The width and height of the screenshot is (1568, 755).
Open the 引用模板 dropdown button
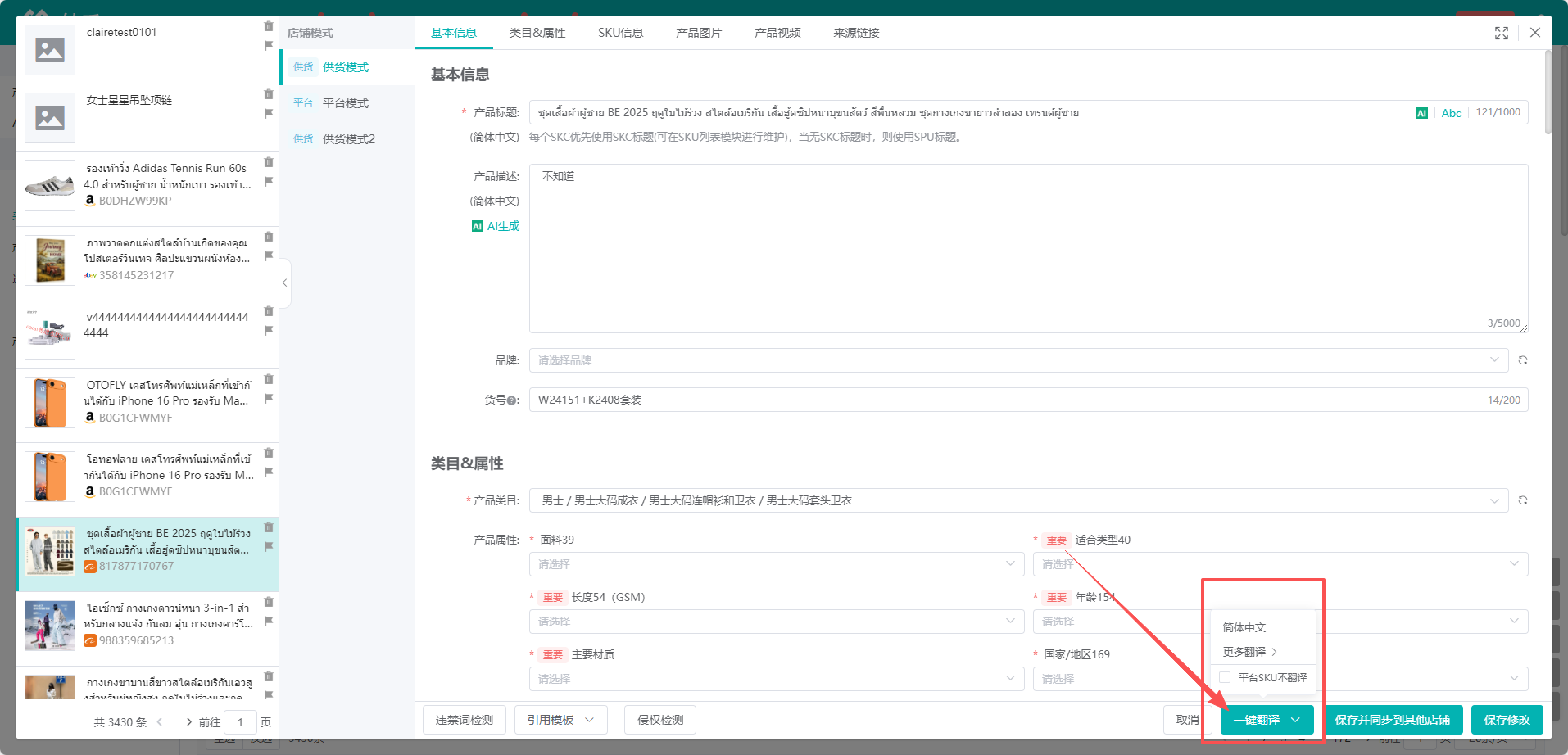tap(560, 720)
